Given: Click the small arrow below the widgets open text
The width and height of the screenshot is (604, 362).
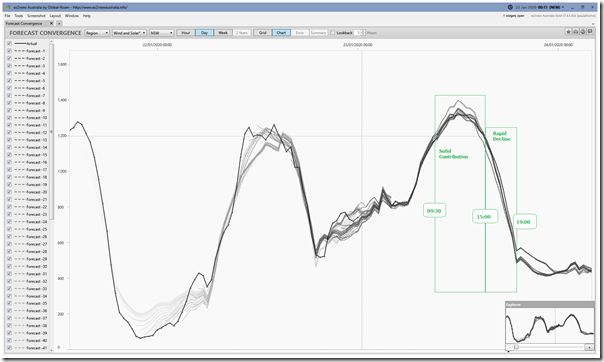Looking at the screenshot, I should (x=593, y=23).
